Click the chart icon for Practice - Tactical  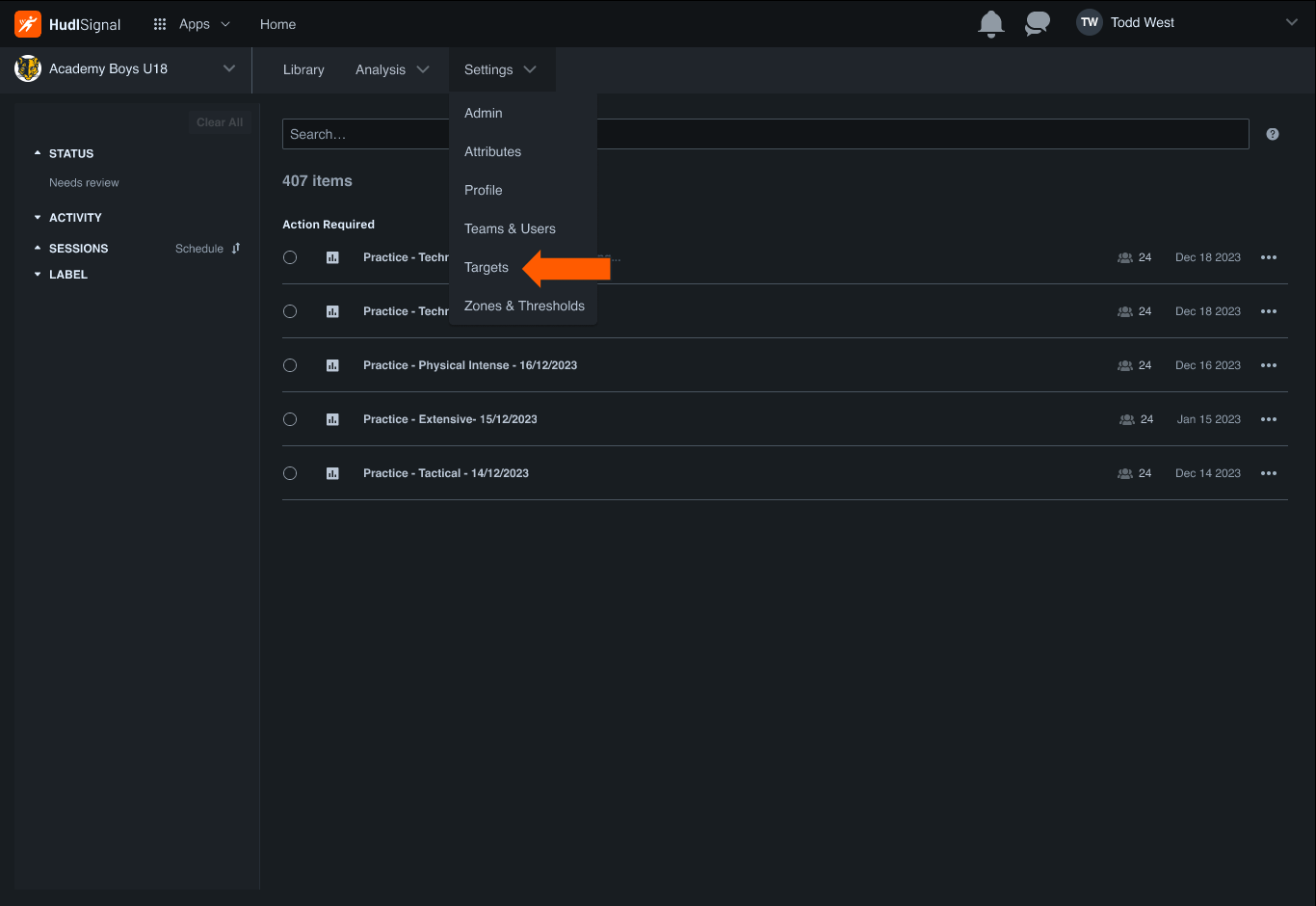(x=332, y=473)
